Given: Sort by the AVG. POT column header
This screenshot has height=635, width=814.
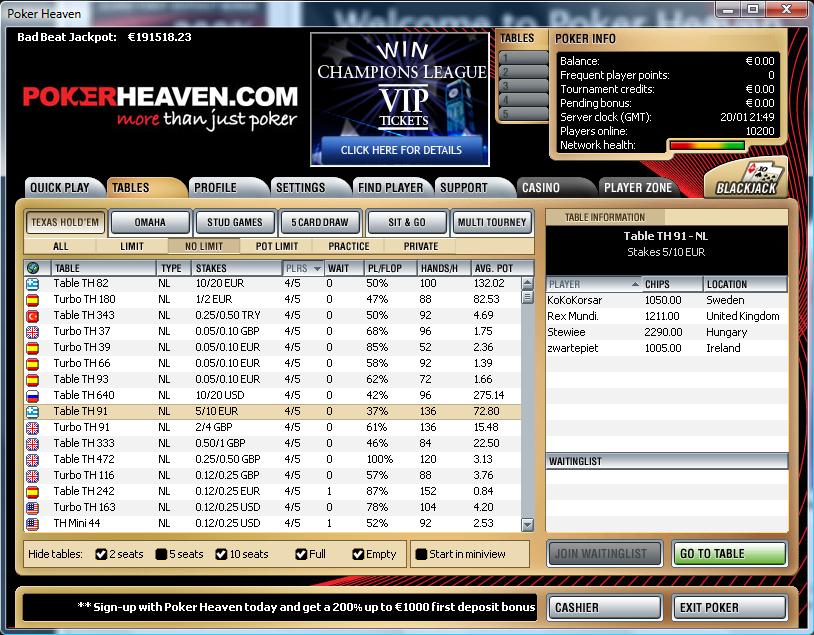Looking at the screenshot, I should pyautogui.click(x=502, y=268).
